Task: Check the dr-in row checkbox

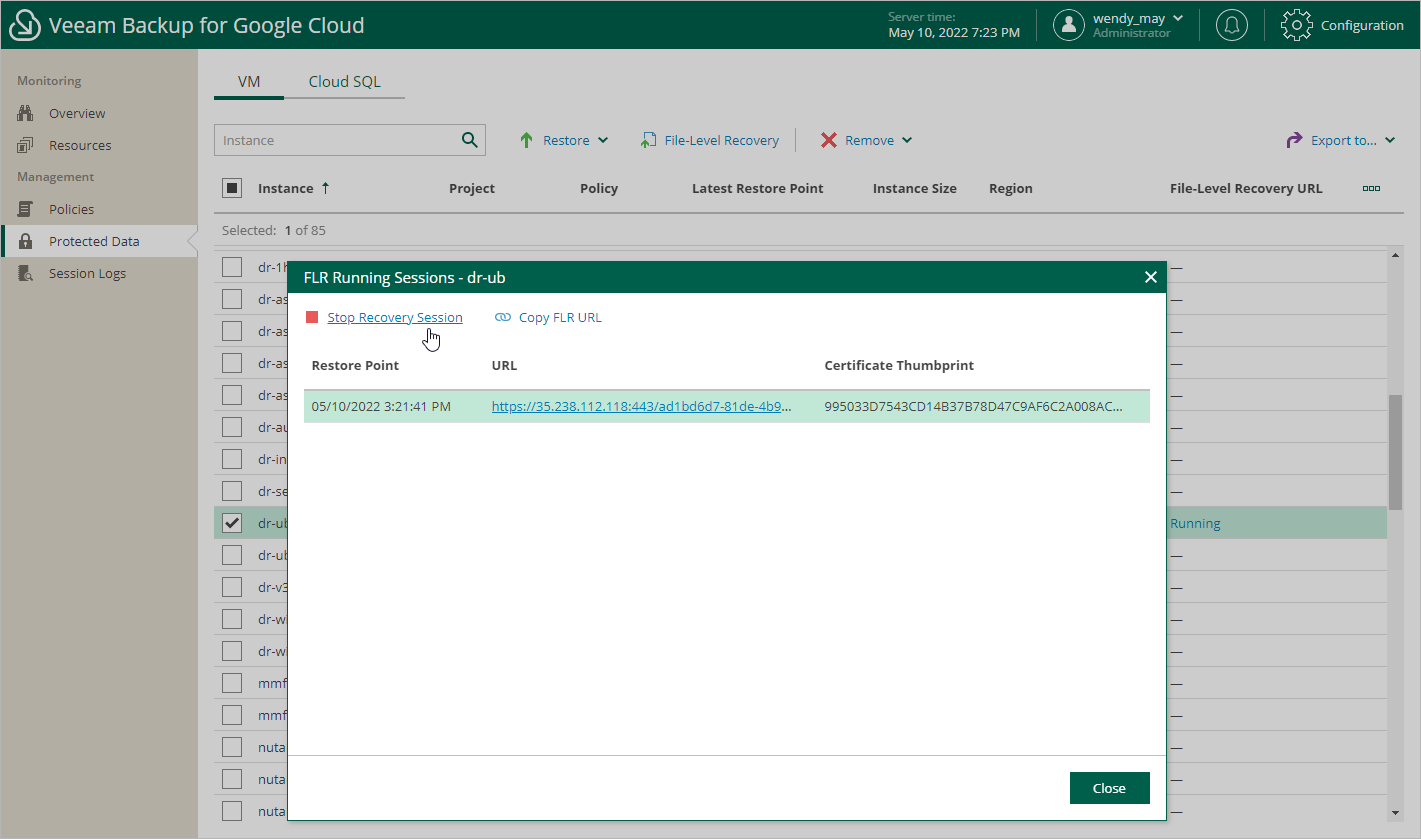Action: tap(232, 459)
